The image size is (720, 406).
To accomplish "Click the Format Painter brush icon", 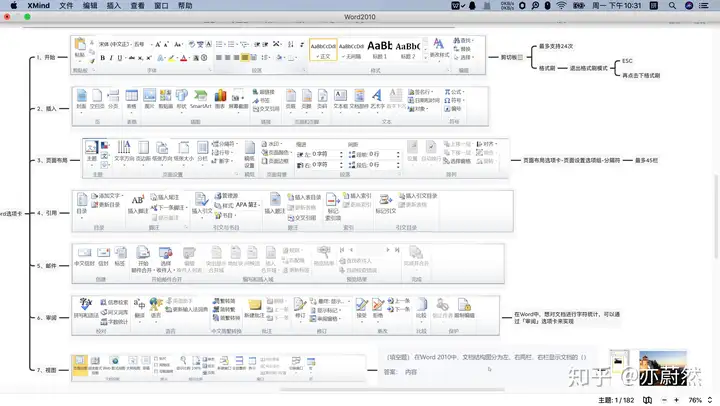I will coord(92,60).
